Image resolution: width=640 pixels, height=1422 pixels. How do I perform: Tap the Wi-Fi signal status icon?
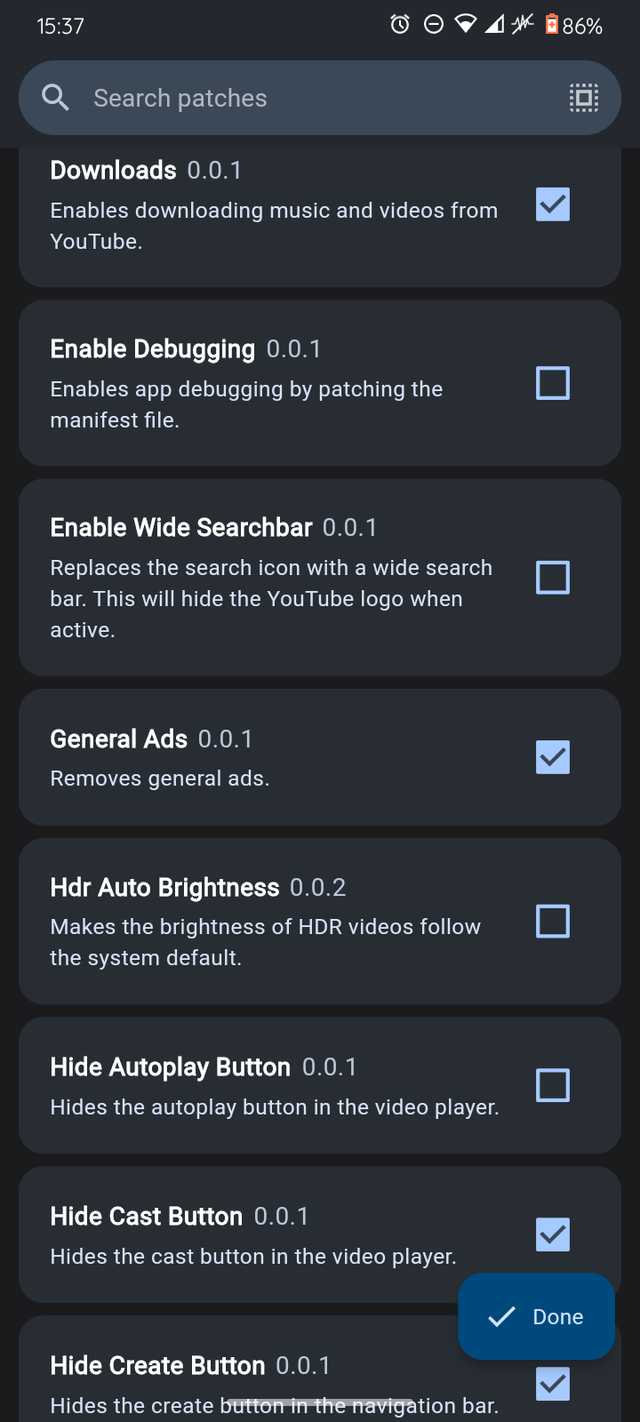coord(465,25)
